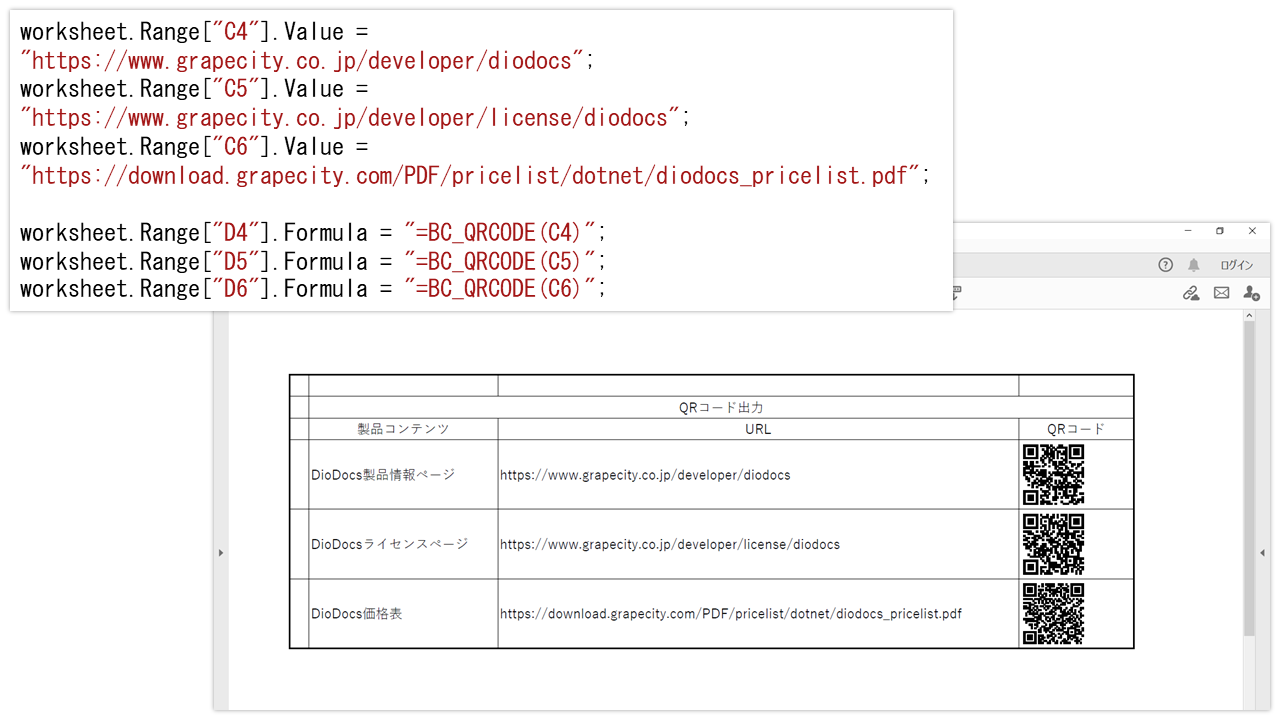Click the code line with Range["C6"].Value
The width and height of the screenshot is (1280, 720).
tap(195, 147)
